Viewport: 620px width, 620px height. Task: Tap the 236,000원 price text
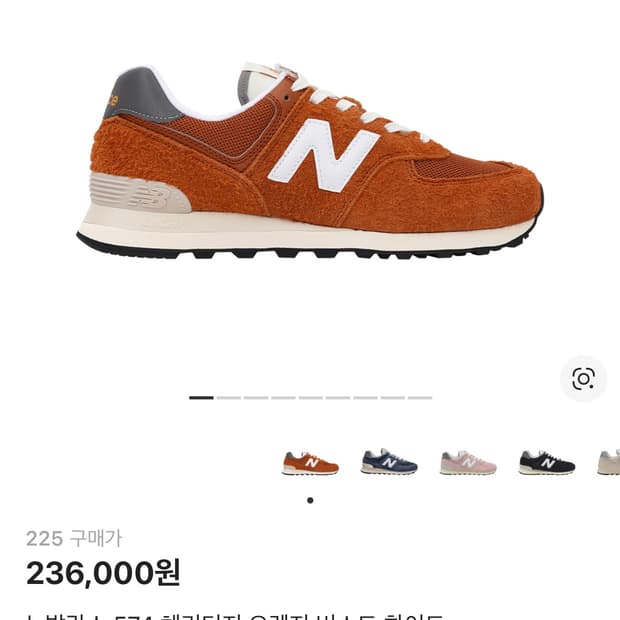pyautogui.click(x=103, y=573)
